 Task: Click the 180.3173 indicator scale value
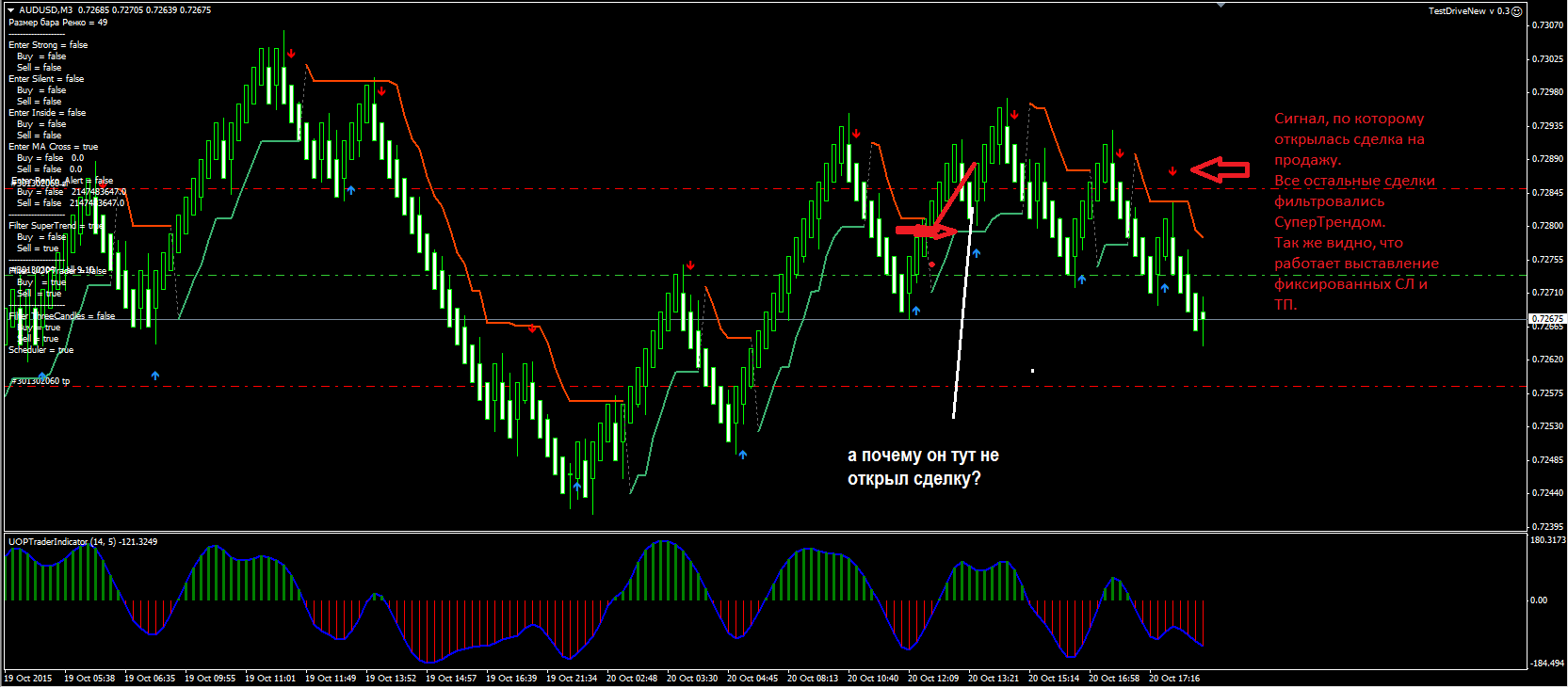1548,540
